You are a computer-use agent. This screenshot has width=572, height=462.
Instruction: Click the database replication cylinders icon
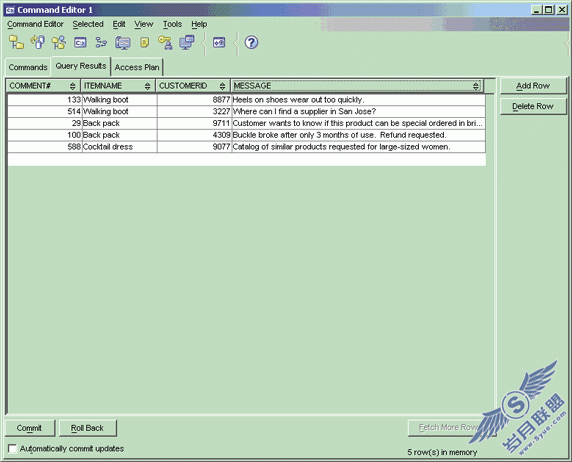[38, 42]
